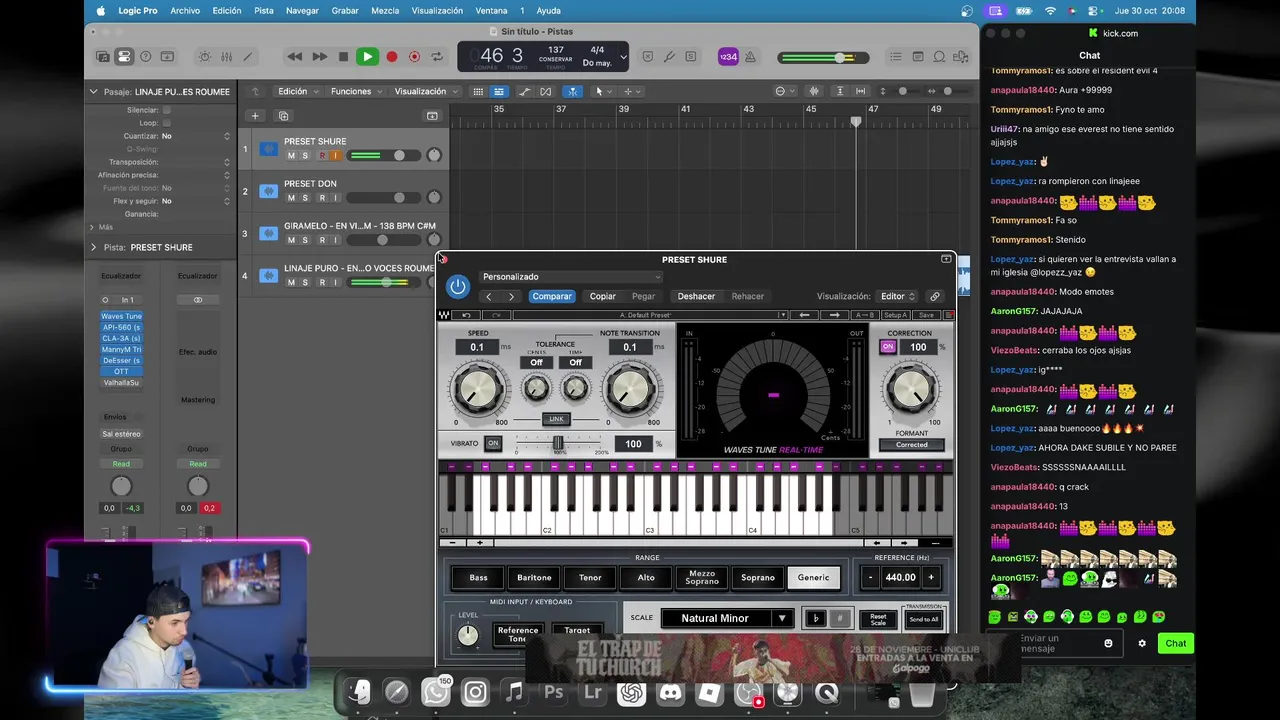Toggle the metronome click icon

pyautogui.click(x=750, y=57)
